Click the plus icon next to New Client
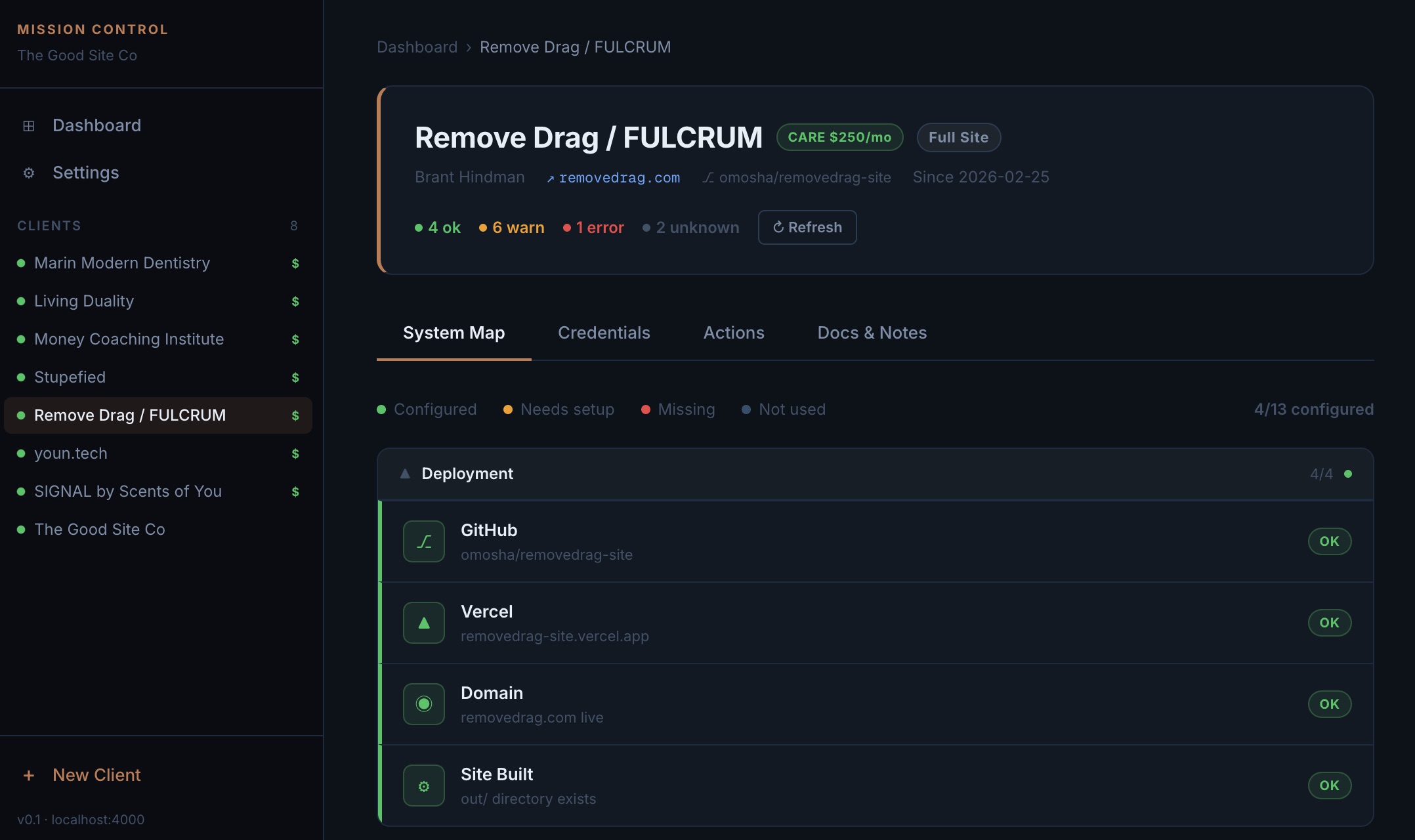1415x840 pixels. tap(28, 775)
